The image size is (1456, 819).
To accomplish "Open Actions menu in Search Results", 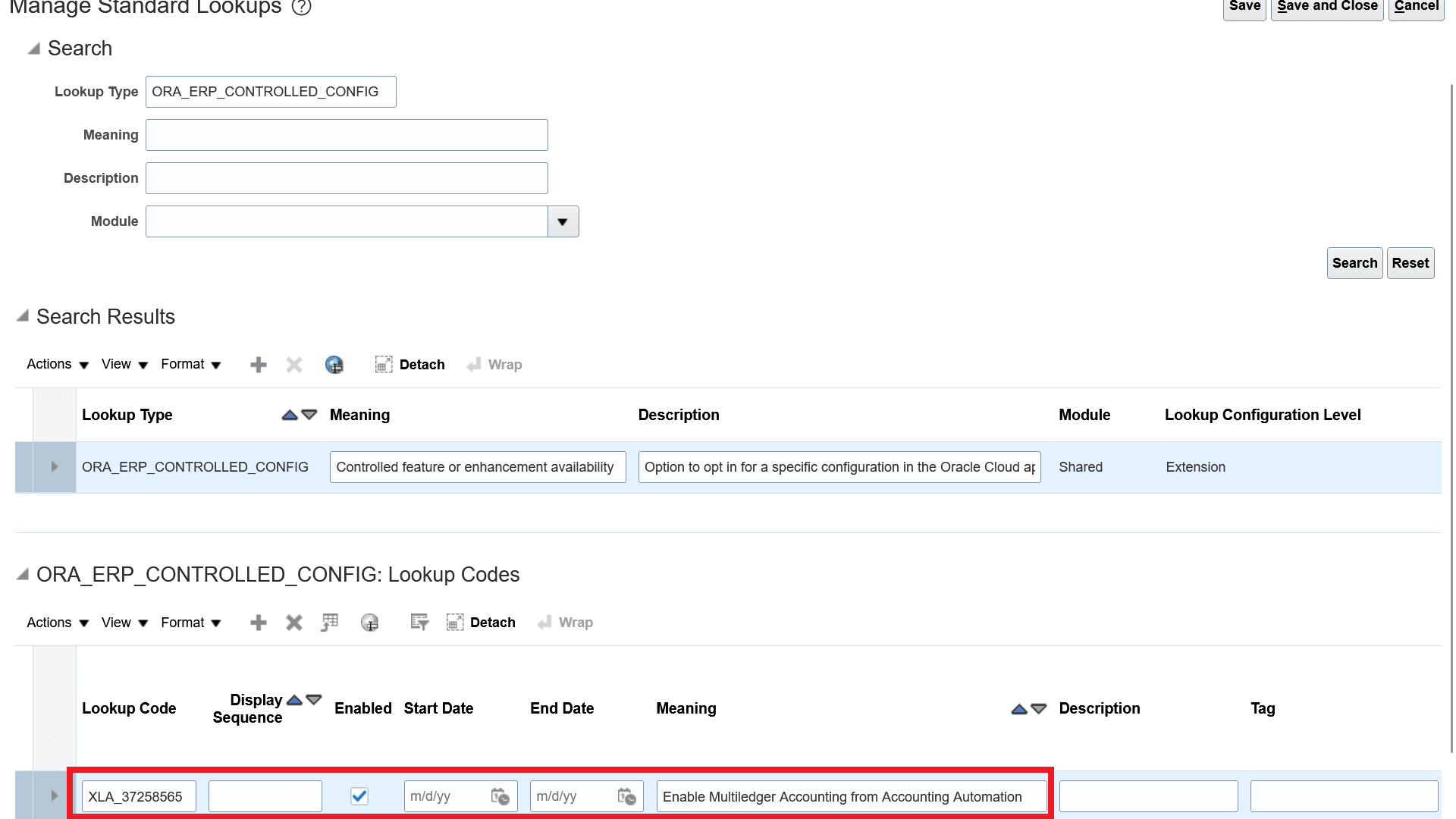I will tap(58, 365).
